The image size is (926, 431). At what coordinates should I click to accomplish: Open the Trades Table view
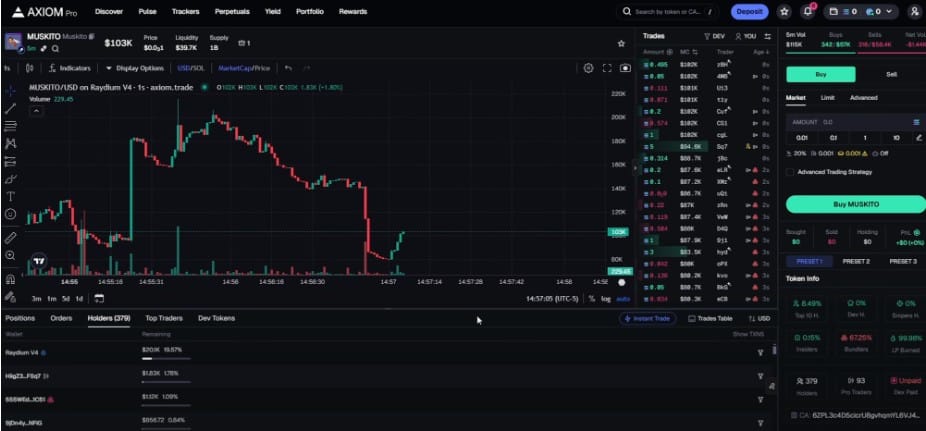click(710, 318)
